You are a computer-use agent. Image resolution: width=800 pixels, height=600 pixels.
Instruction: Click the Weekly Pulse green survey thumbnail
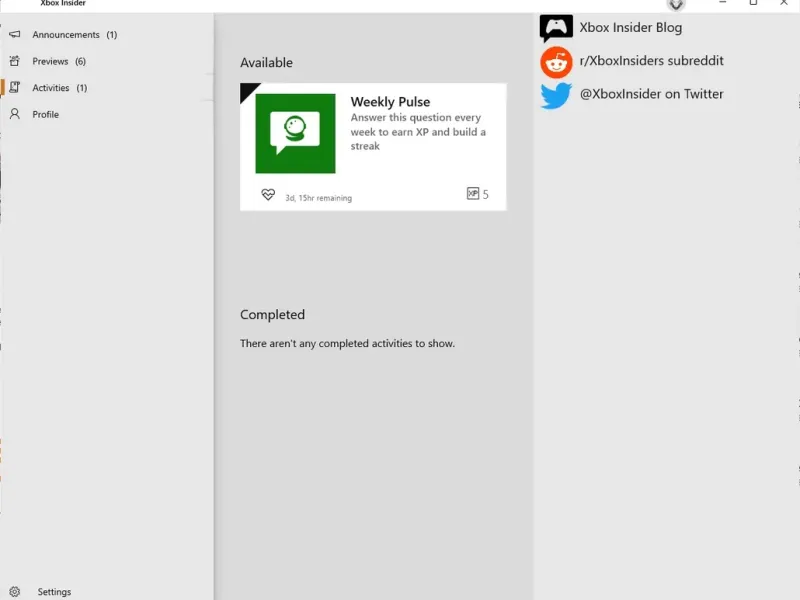coord(295,134)
